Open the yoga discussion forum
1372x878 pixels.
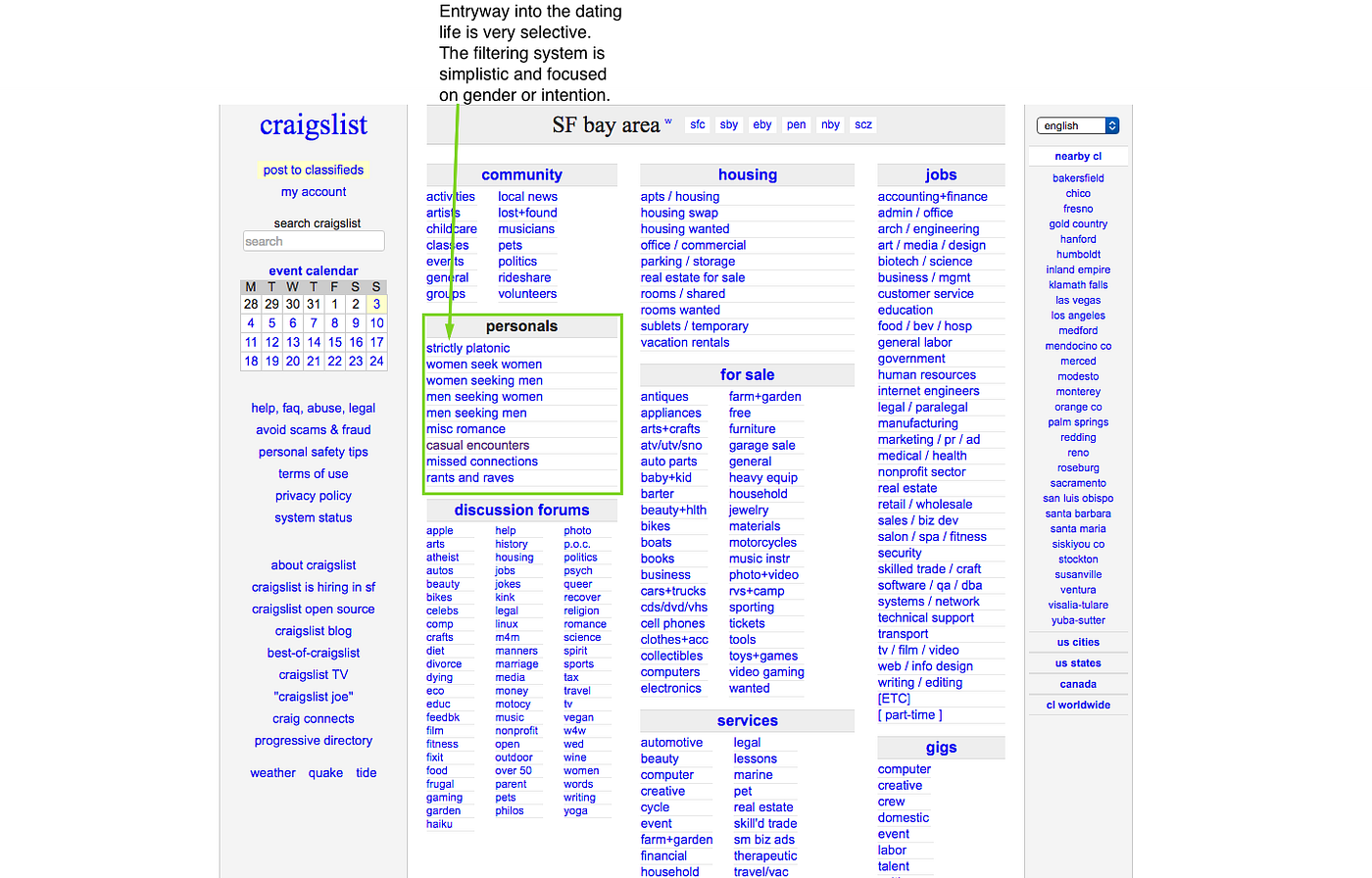pos(576,810)
